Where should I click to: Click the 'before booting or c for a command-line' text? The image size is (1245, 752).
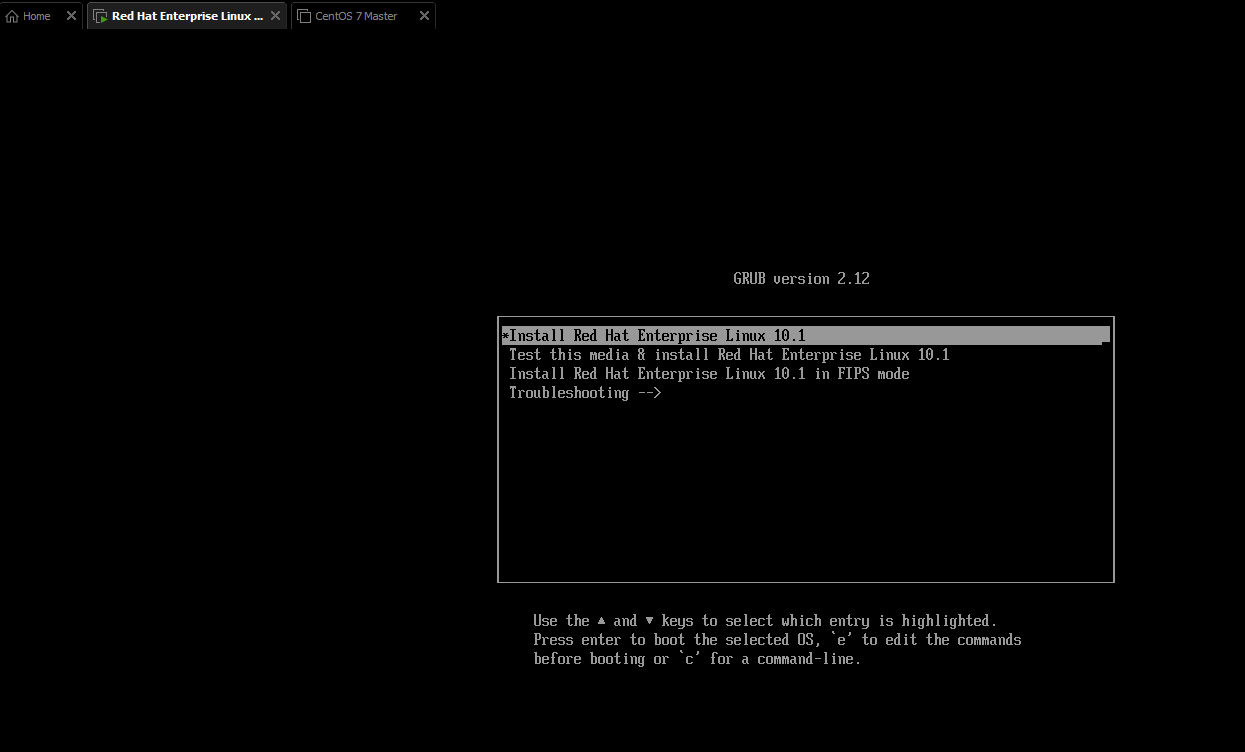click(x=697, y=659)
